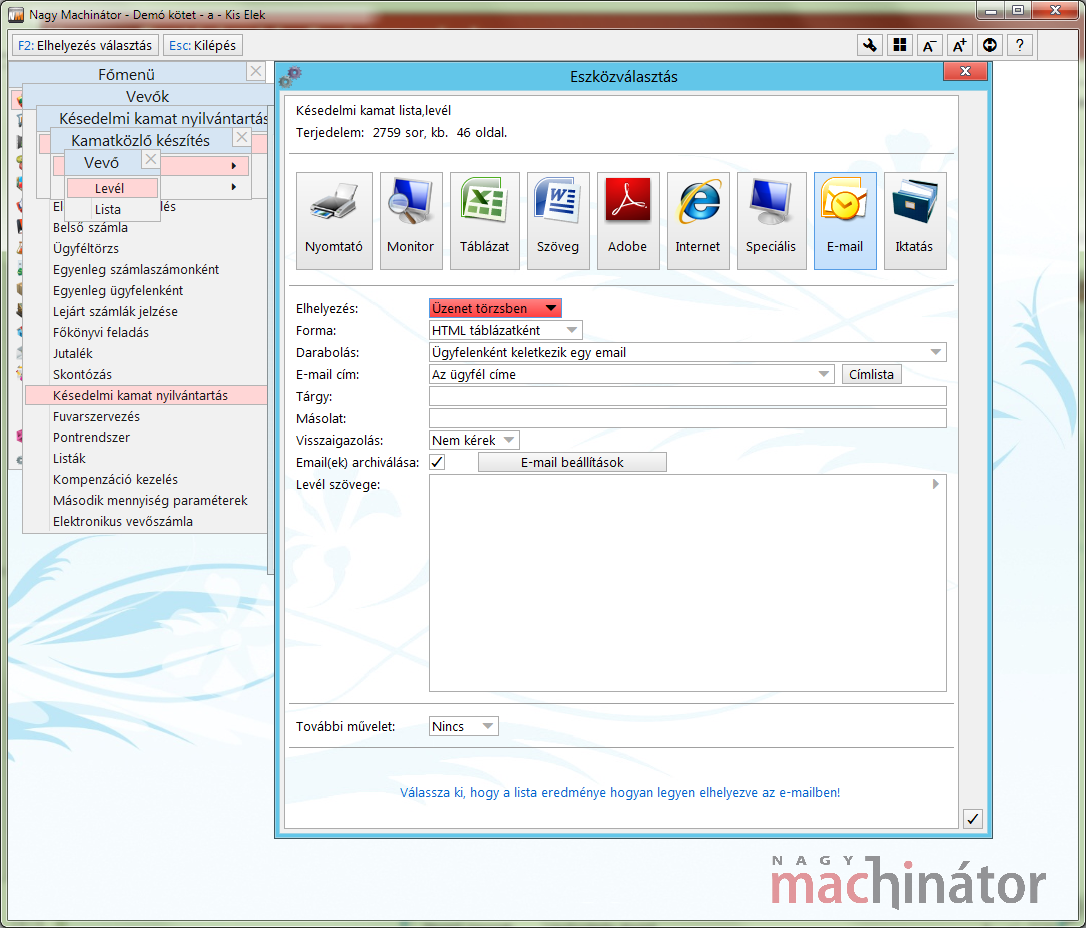Open help with question mark icon

point(1020,45)
